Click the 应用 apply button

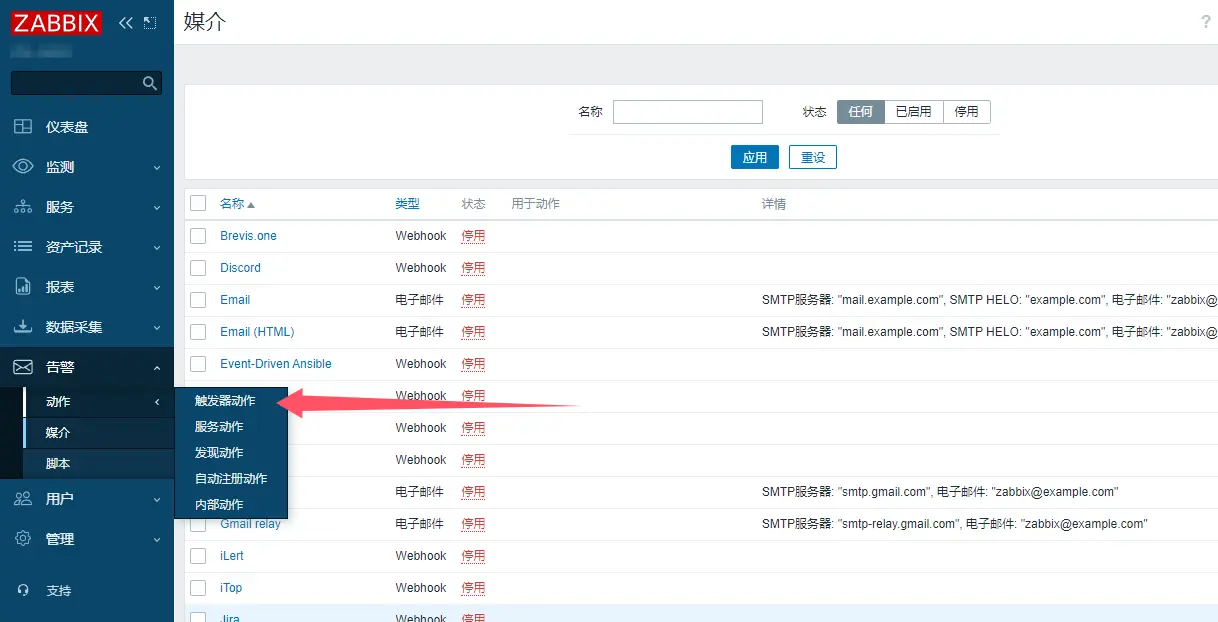click(x=754, y=157)
